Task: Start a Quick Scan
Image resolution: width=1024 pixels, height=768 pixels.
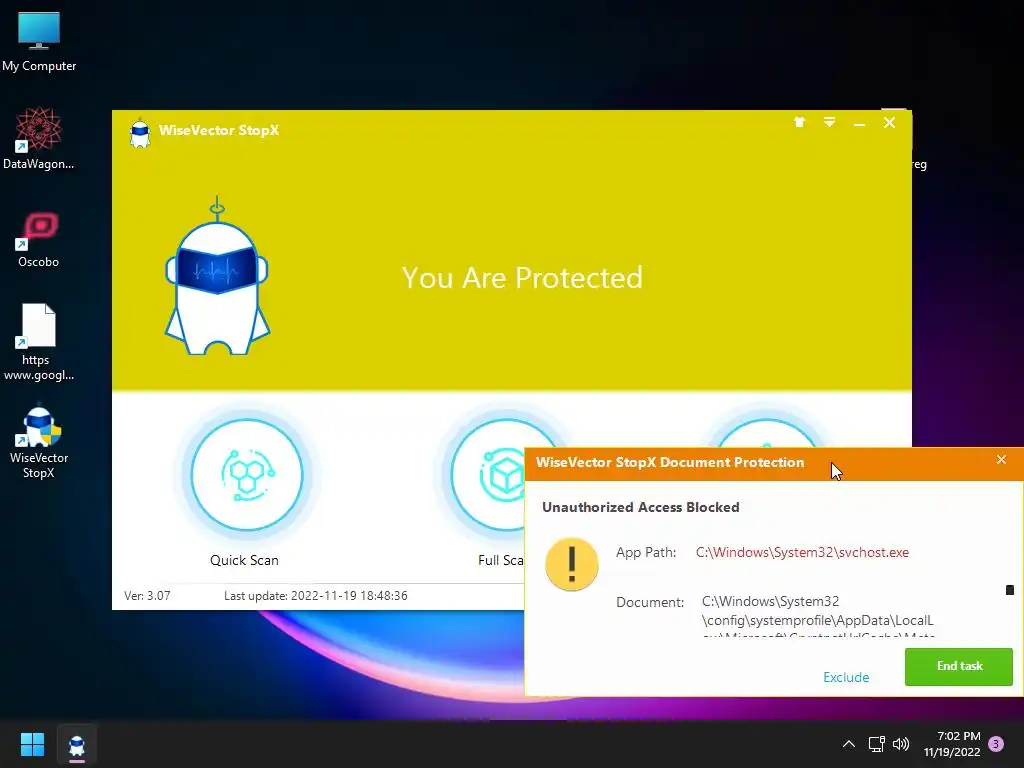Action: pos(246,475)
